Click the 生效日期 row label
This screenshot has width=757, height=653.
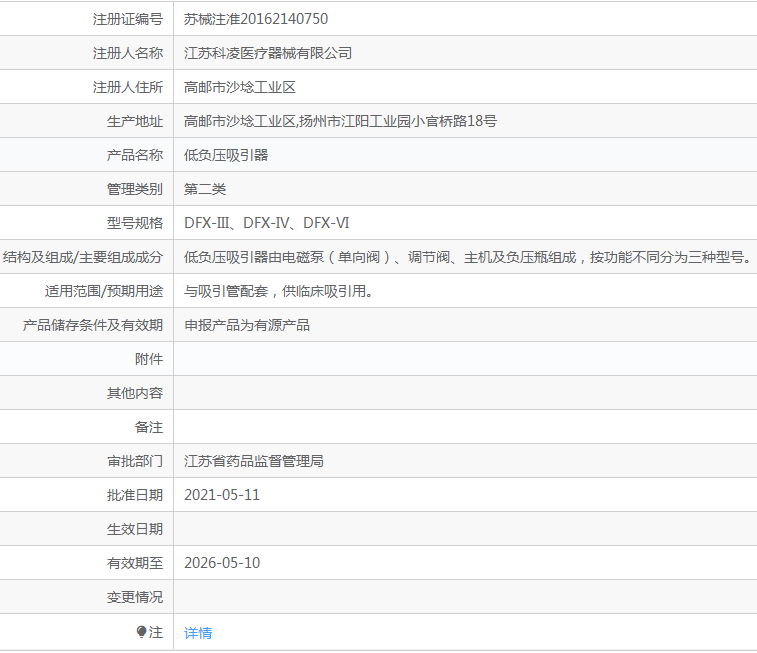134,529
